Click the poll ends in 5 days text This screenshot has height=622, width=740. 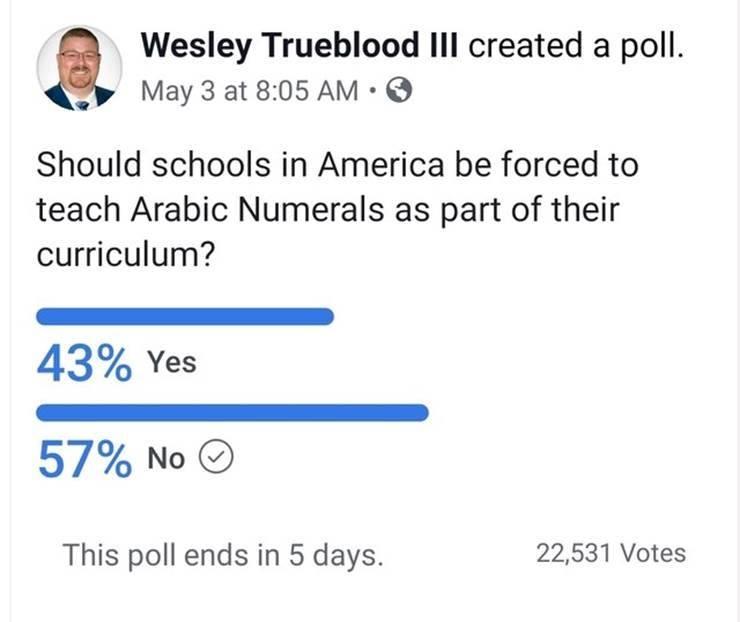point(223,555)
